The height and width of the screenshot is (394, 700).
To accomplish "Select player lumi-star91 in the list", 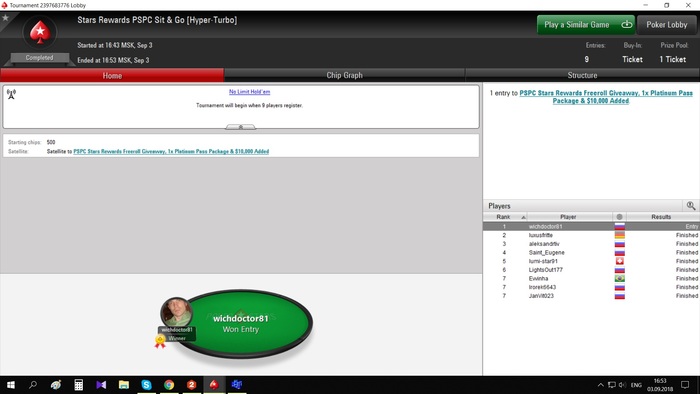I will tap(591, 261).
